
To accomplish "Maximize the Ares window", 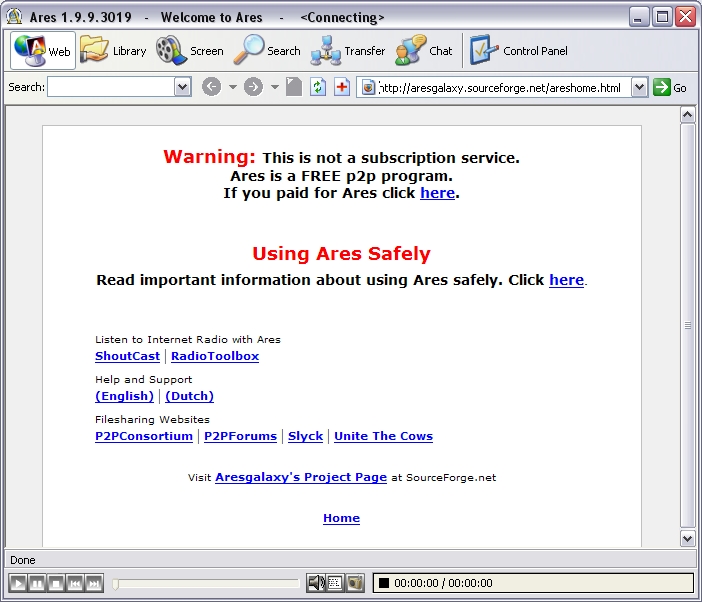I will (662, 17).
